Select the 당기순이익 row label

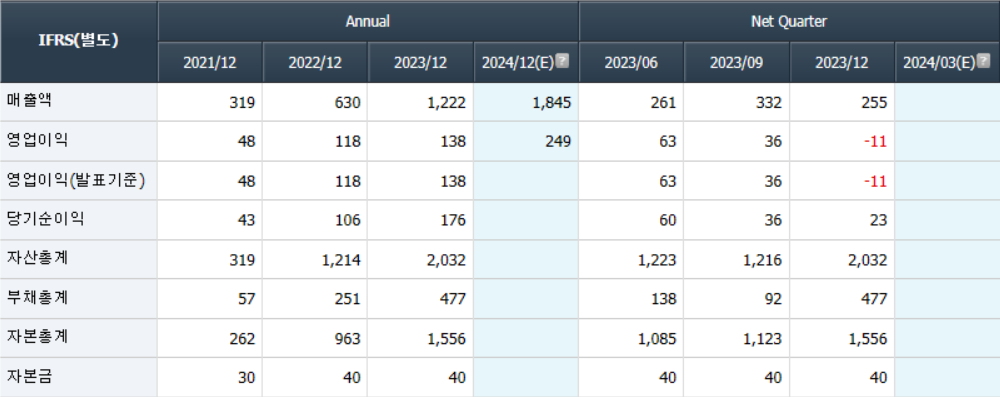[45, 220]
